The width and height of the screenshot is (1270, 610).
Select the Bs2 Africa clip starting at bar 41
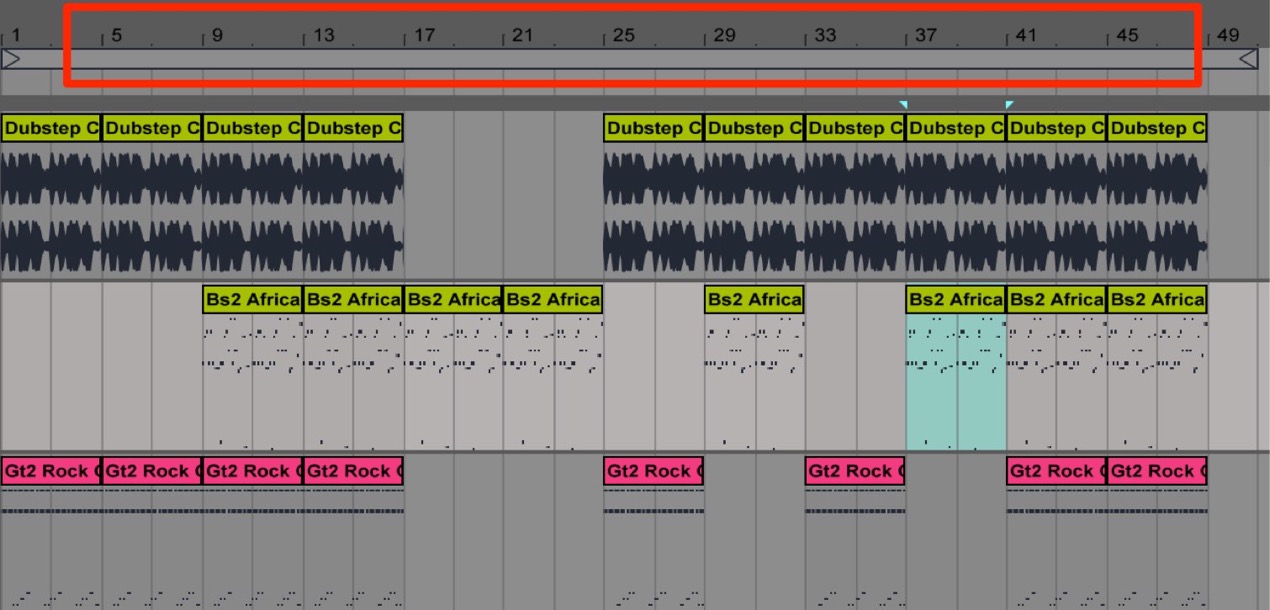[x=1057, y=299]
